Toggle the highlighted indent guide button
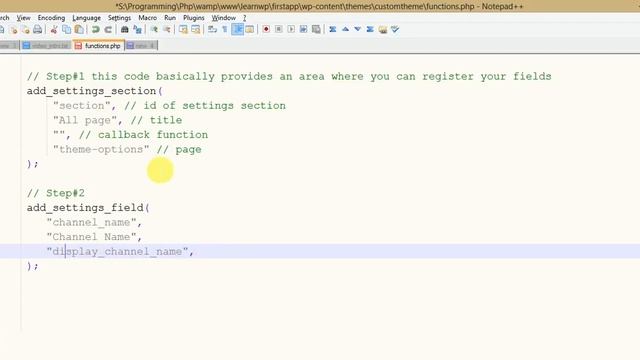Screen dimensions: 640x360 pyautogui.click(x=238, y=29)
